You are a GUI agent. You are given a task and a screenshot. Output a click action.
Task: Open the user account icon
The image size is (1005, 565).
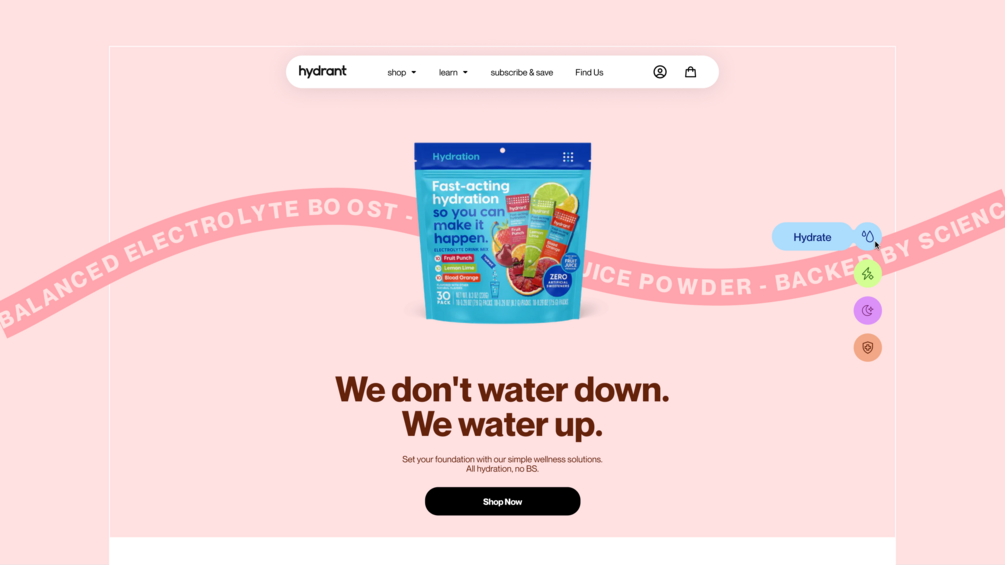[x=660, y=72]
